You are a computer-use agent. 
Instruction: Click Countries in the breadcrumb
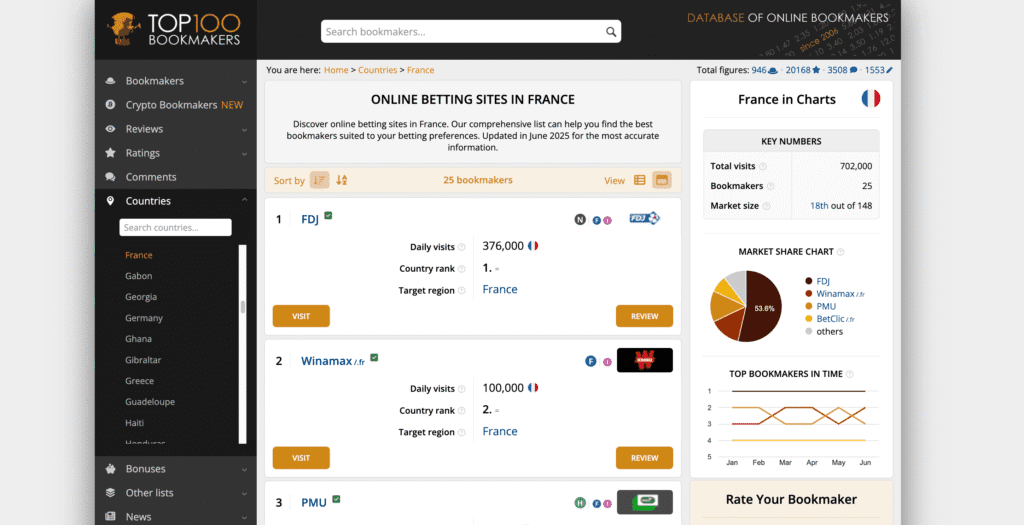click(377, 70)
